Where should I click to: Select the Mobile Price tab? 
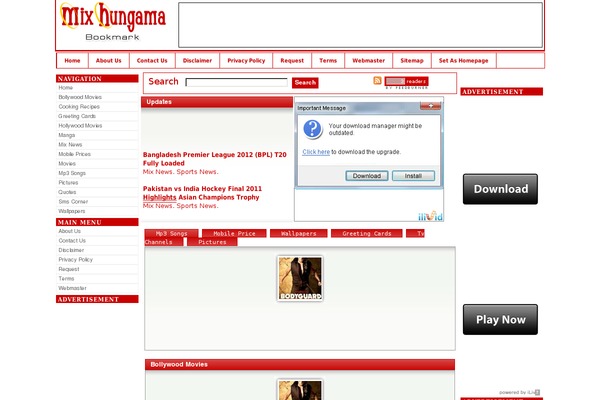(x=234, y=233)
